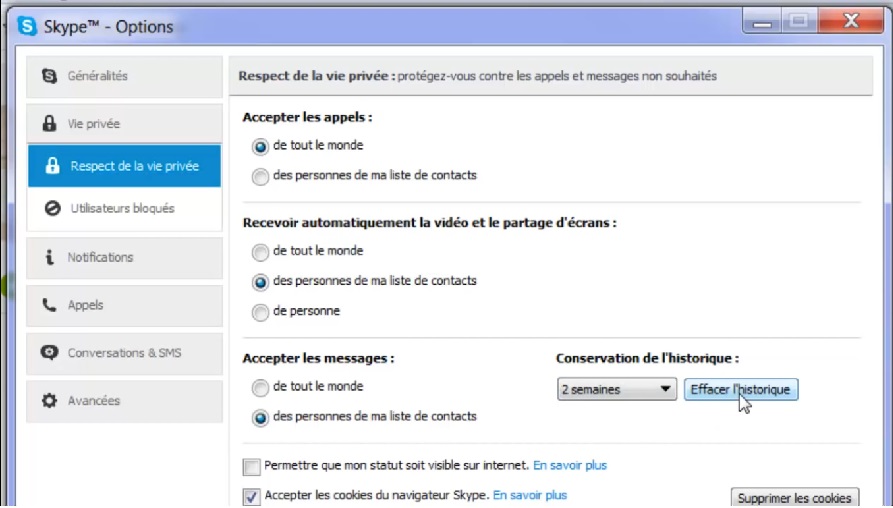The width and height of the screenshot is (893, 508).
Task: Click the info icon beside Notifications
Action: click(x=50, y=257)
